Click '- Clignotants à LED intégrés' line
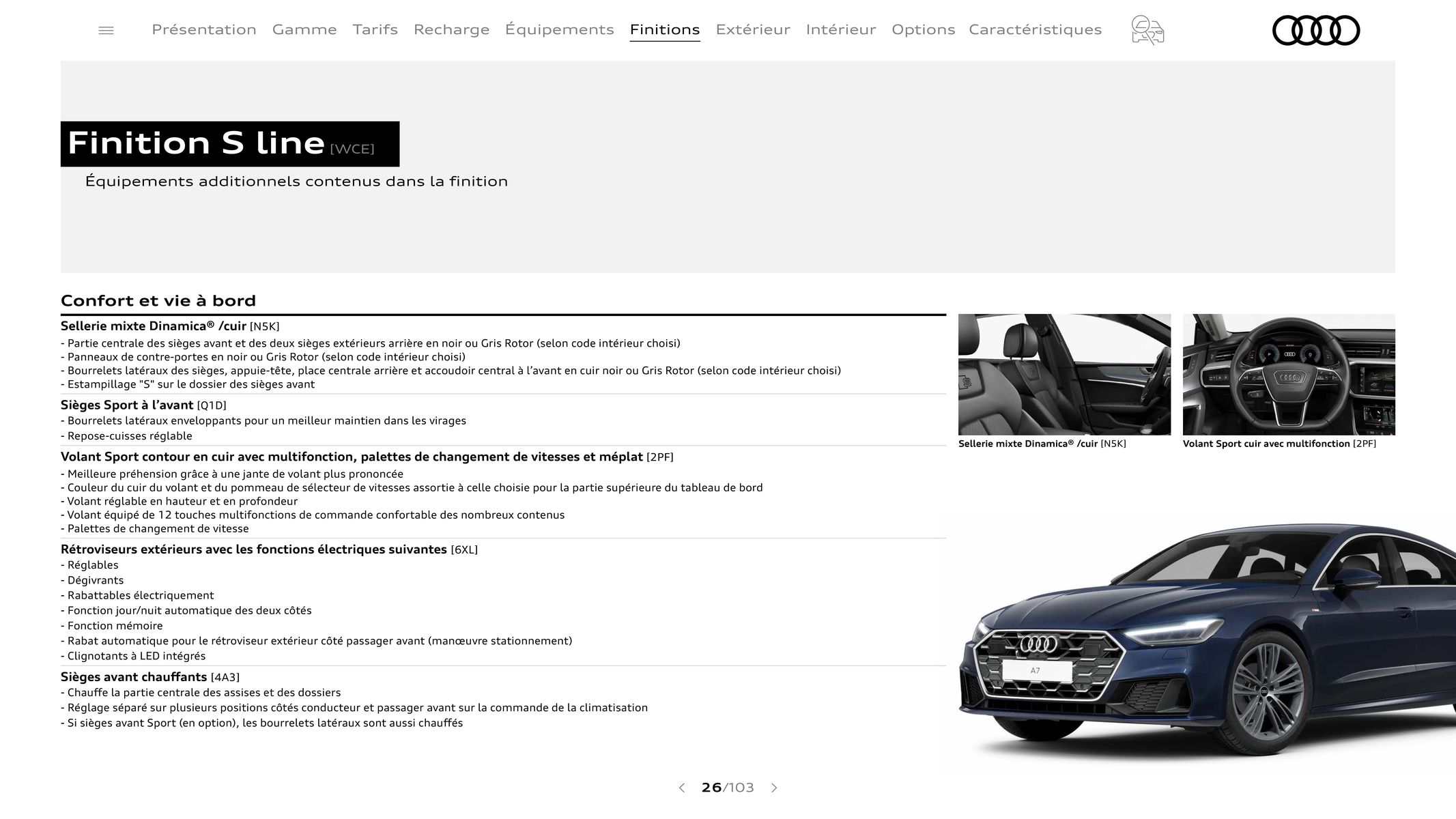This screenshot has height=819, width=1456. pyautogui.click(x=133, y=656)
